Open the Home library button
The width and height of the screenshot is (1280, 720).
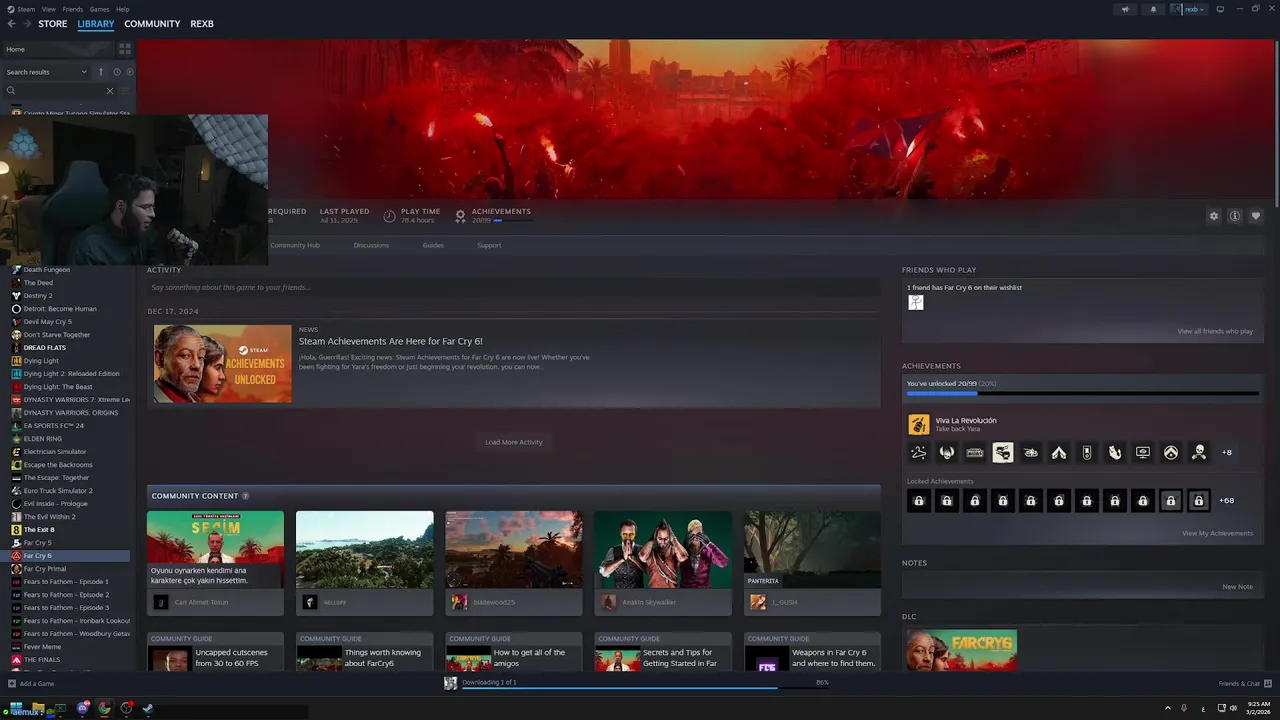(58, 49)
